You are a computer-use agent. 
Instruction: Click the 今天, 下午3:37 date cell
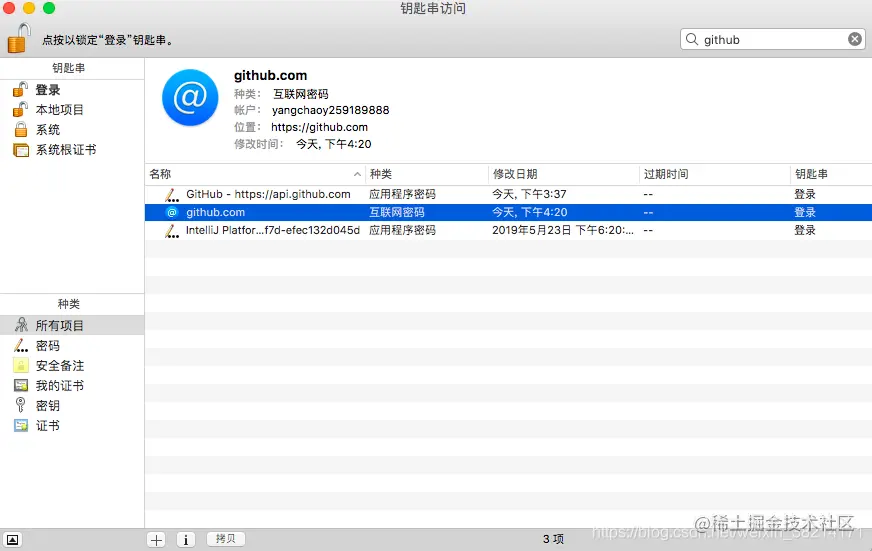tap(529, 194)
